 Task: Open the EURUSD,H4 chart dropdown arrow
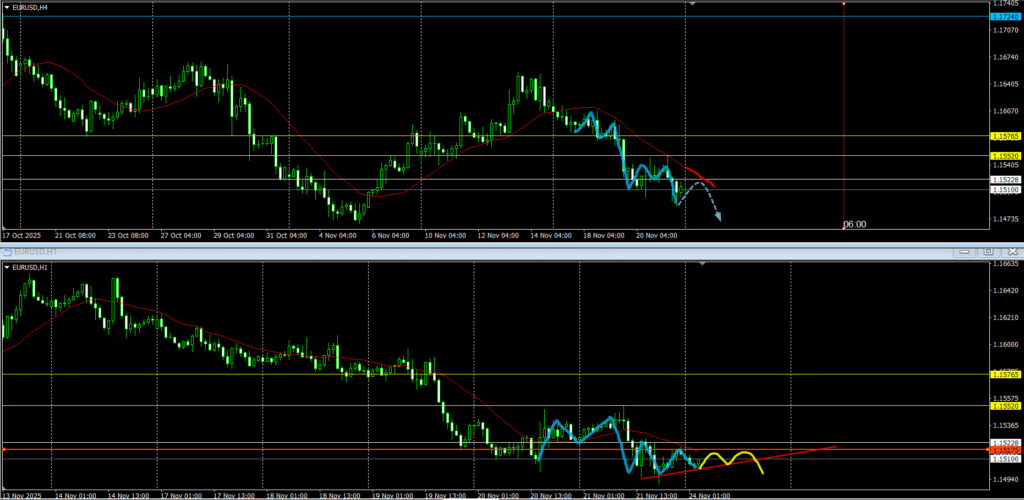point(8,7)
